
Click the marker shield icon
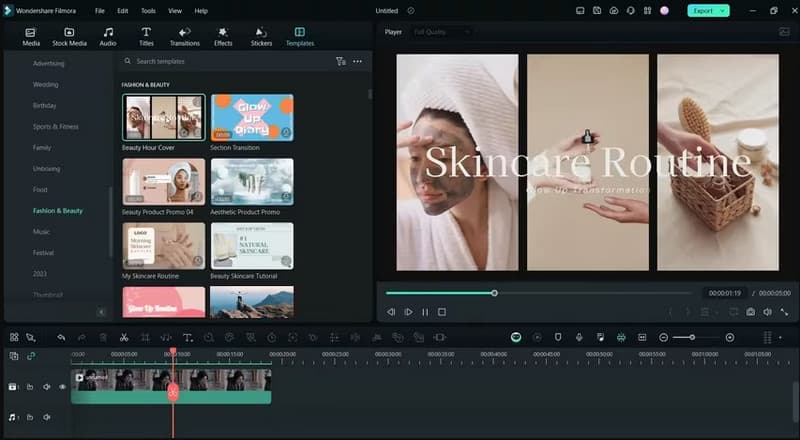click(558, 337)
